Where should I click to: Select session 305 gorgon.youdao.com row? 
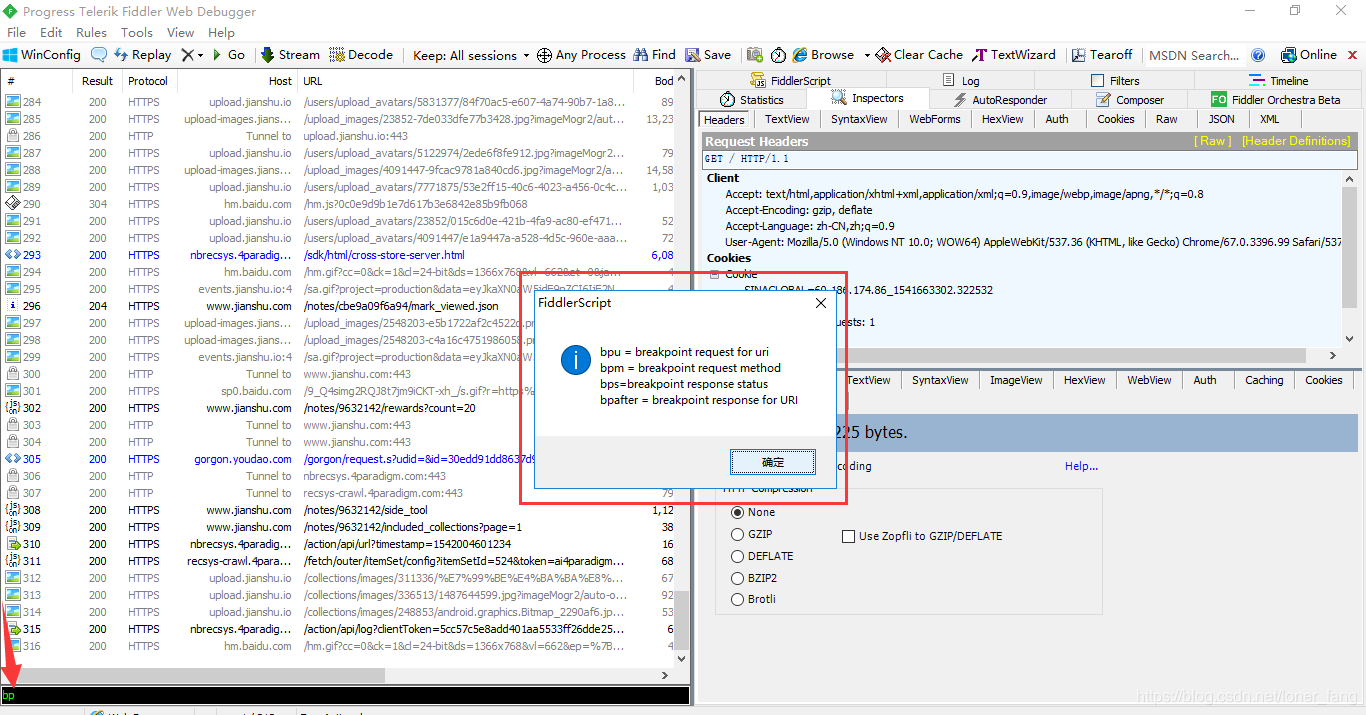338,459
